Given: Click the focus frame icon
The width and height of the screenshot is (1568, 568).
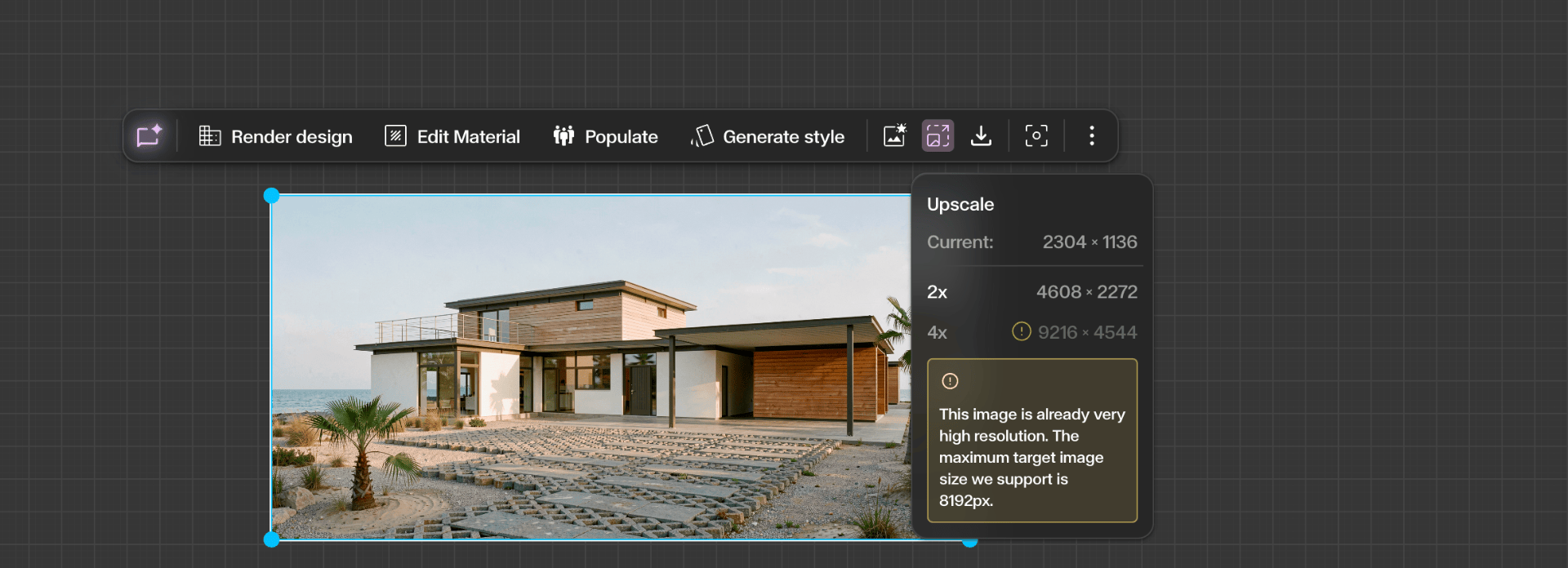Looking at the screenshot, I should click(x=1036, y=135).
